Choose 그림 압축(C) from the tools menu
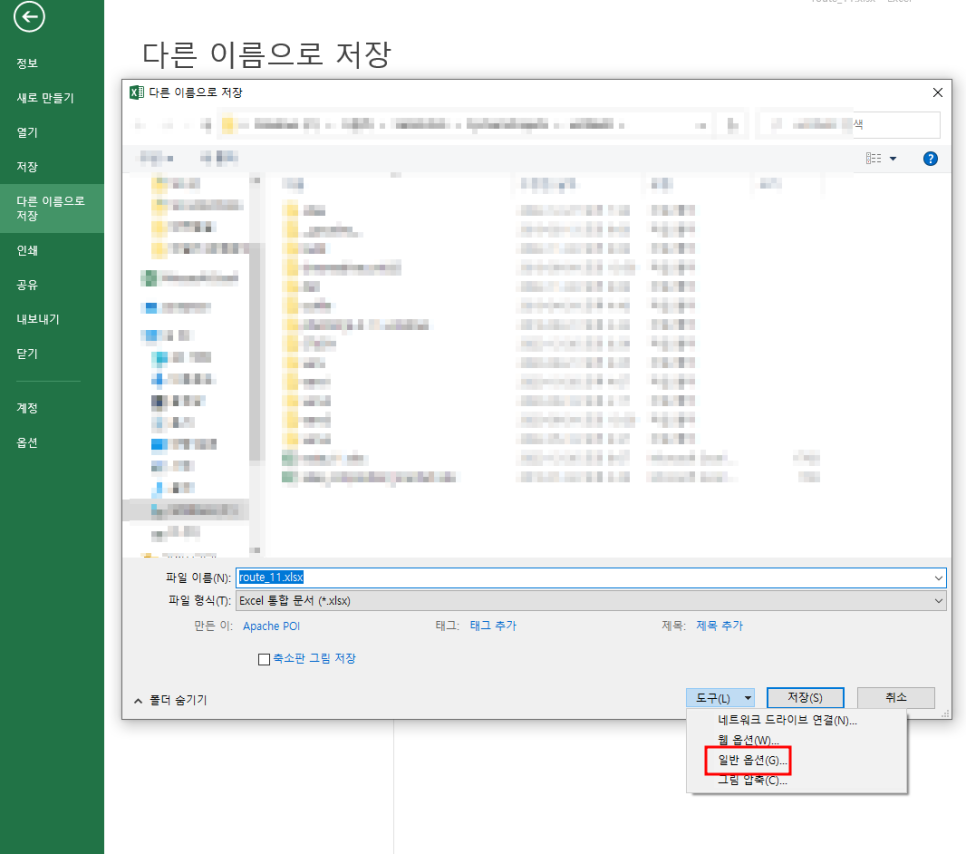The width and height of the screenshot is (966, 854). [x=752, y=780]
